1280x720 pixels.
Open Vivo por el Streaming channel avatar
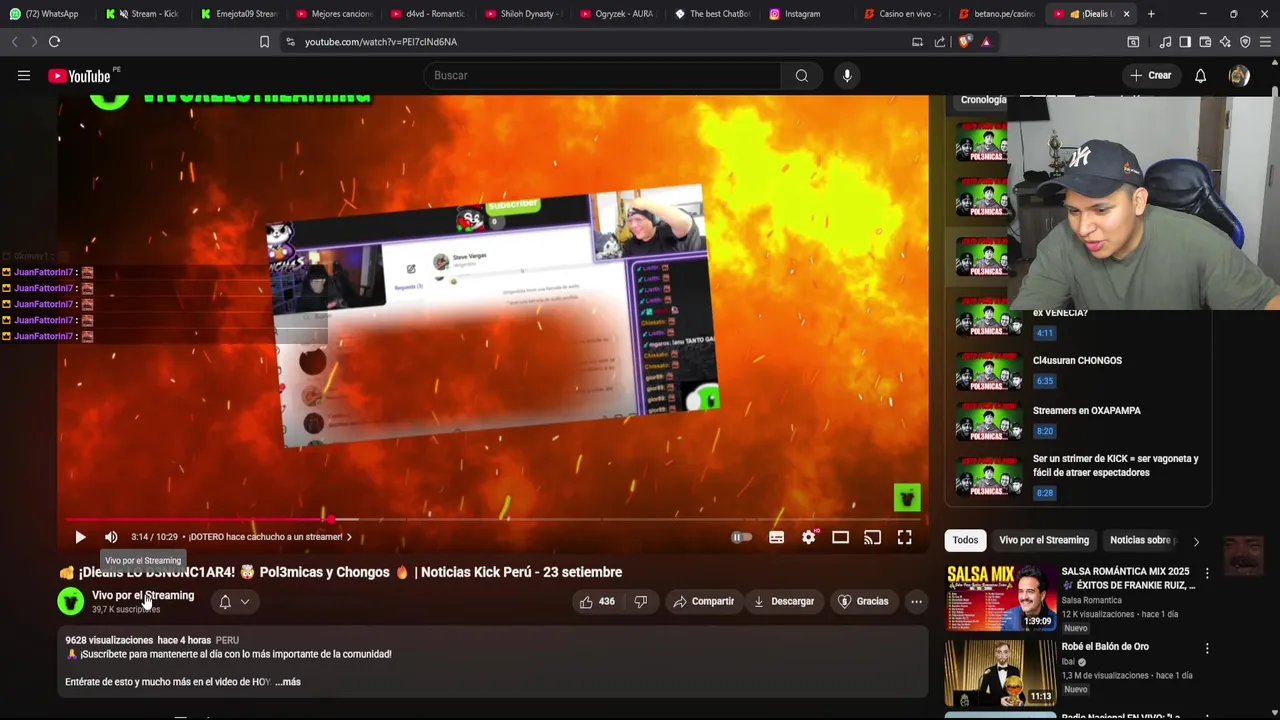pyautogui.click(x=71, y=601)
